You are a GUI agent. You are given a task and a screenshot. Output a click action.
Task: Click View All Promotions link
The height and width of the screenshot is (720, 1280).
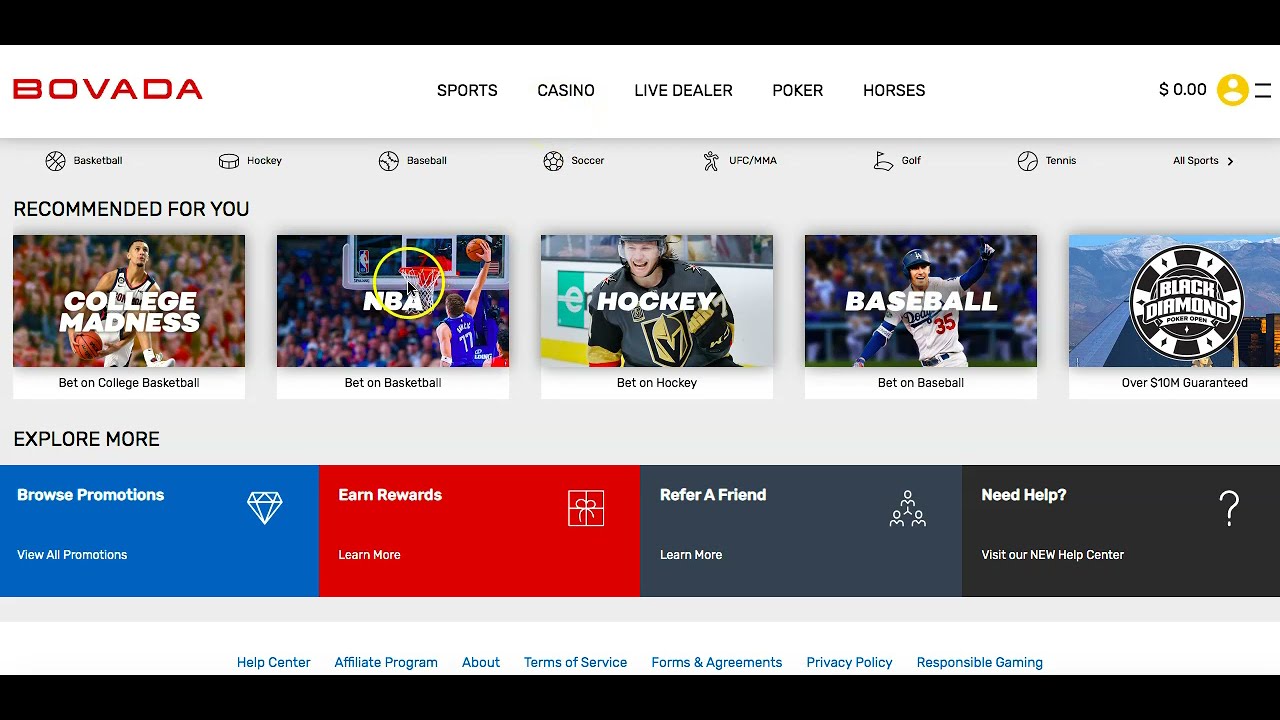(x=72, y=555)
